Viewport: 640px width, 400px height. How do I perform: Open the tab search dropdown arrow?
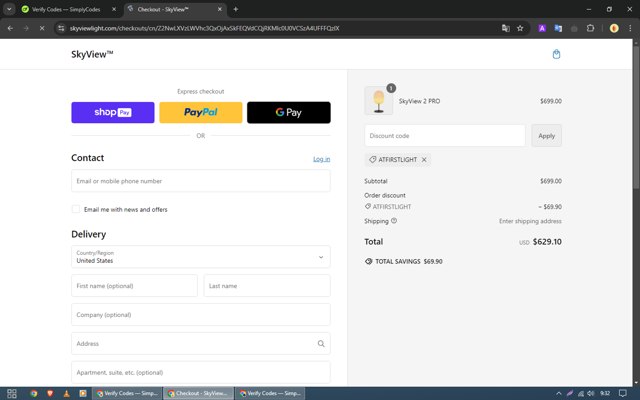[x=9, y=9]
